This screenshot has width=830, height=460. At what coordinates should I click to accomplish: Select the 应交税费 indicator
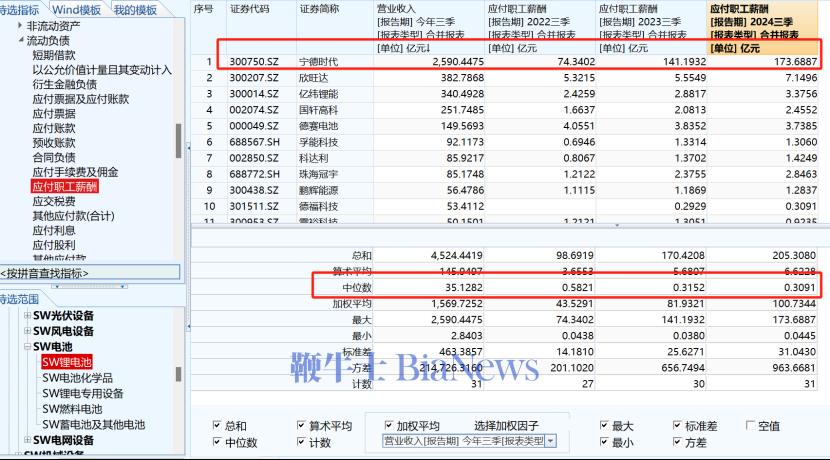[x=53, y=200]
